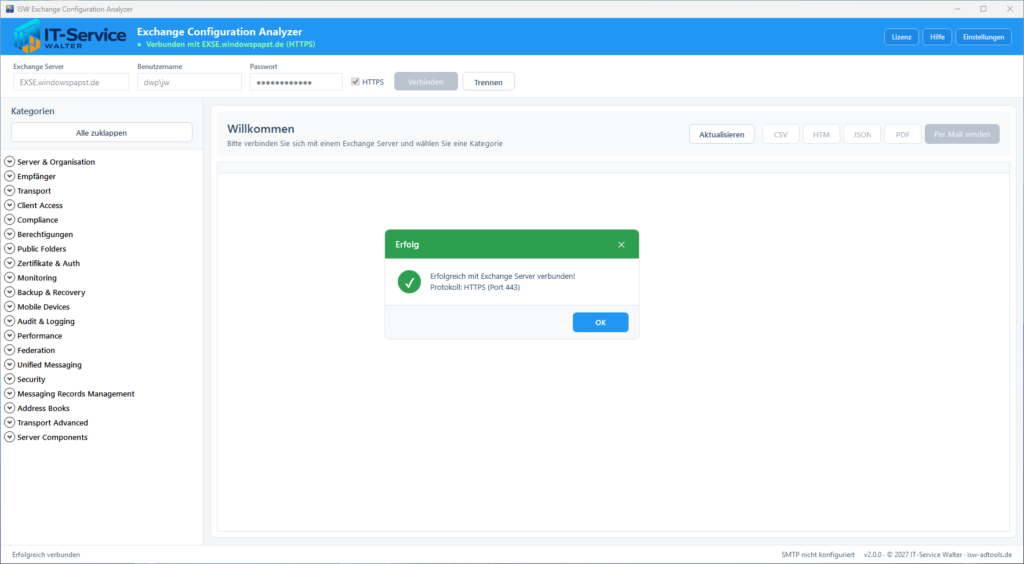Export as HTM
1024x564 pixels.
(x=822, y=134)
